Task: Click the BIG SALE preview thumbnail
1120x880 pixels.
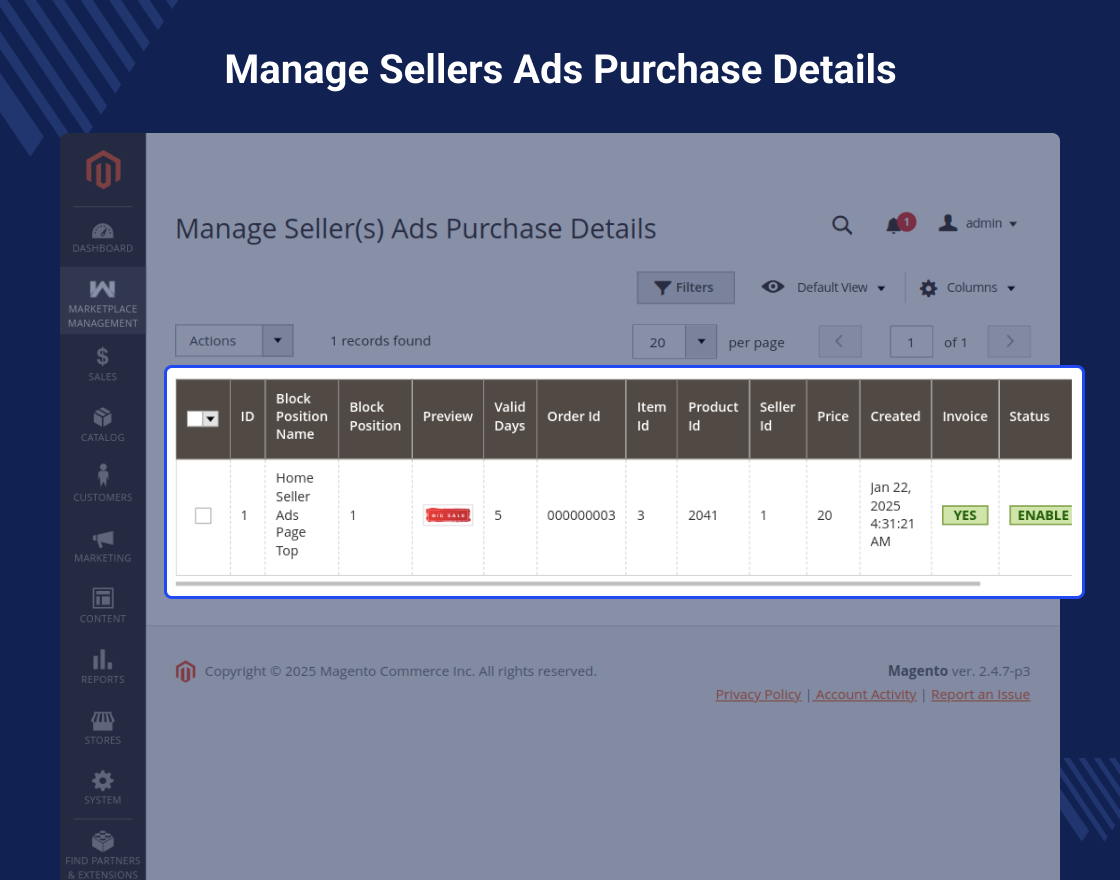Action: coord(448,515)
